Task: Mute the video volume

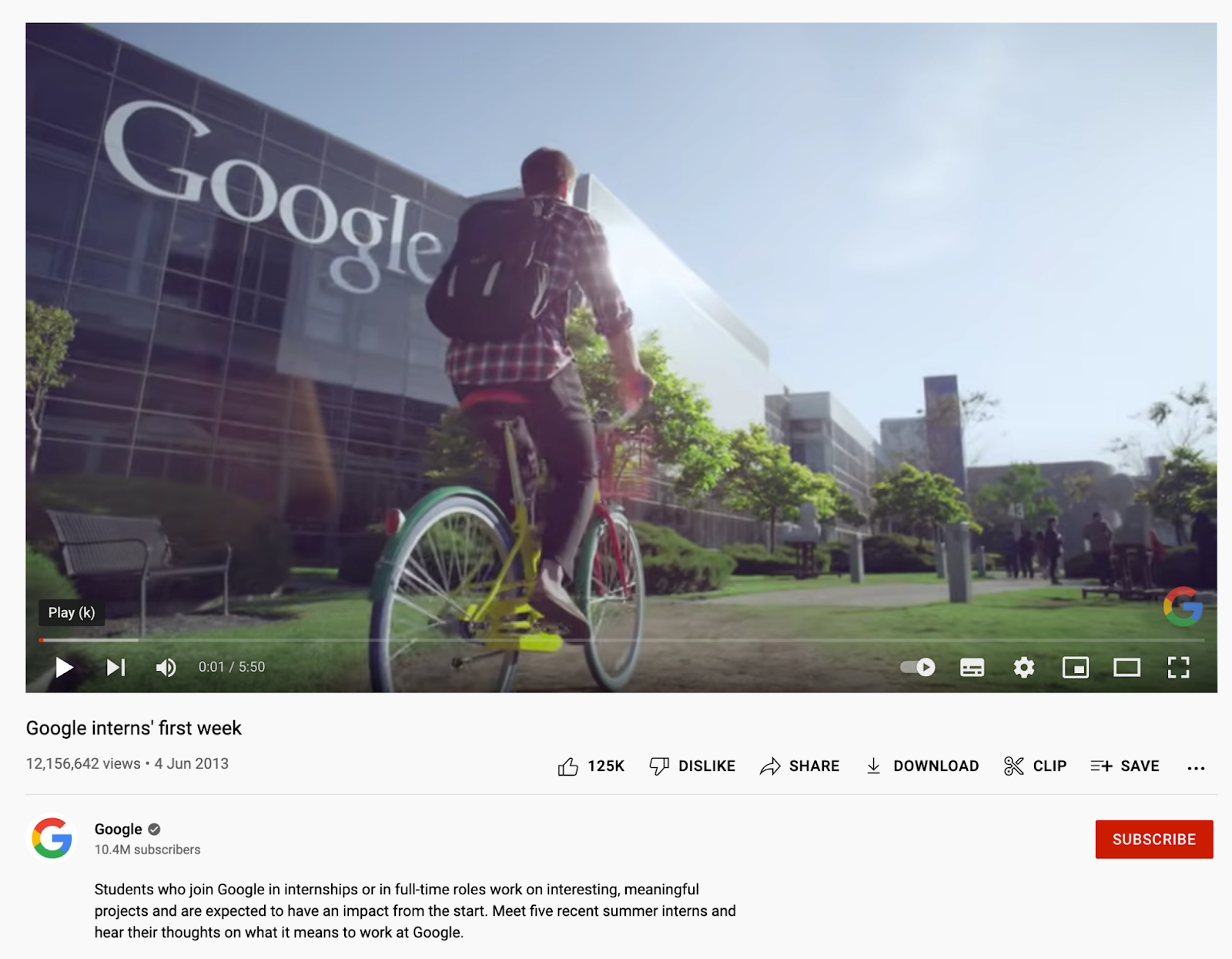Action: (x=166, y=667)
